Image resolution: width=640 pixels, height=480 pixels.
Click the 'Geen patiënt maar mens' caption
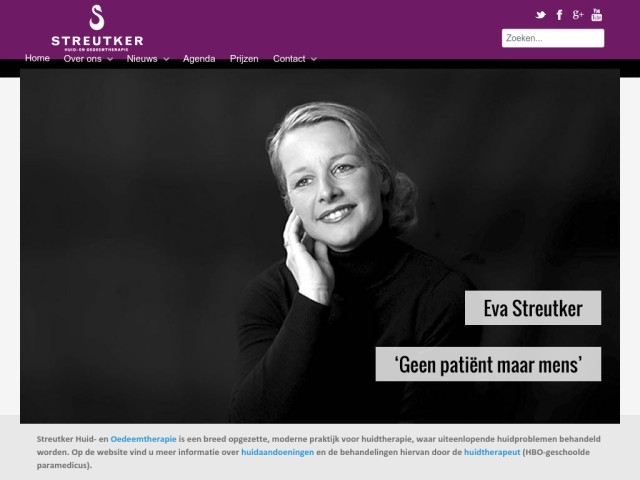pyautogui.click(x=488, y=364)
